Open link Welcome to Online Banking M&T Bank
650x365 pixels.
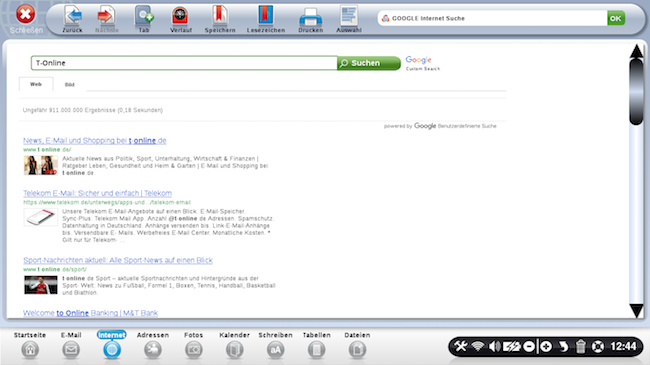[90, 313]
